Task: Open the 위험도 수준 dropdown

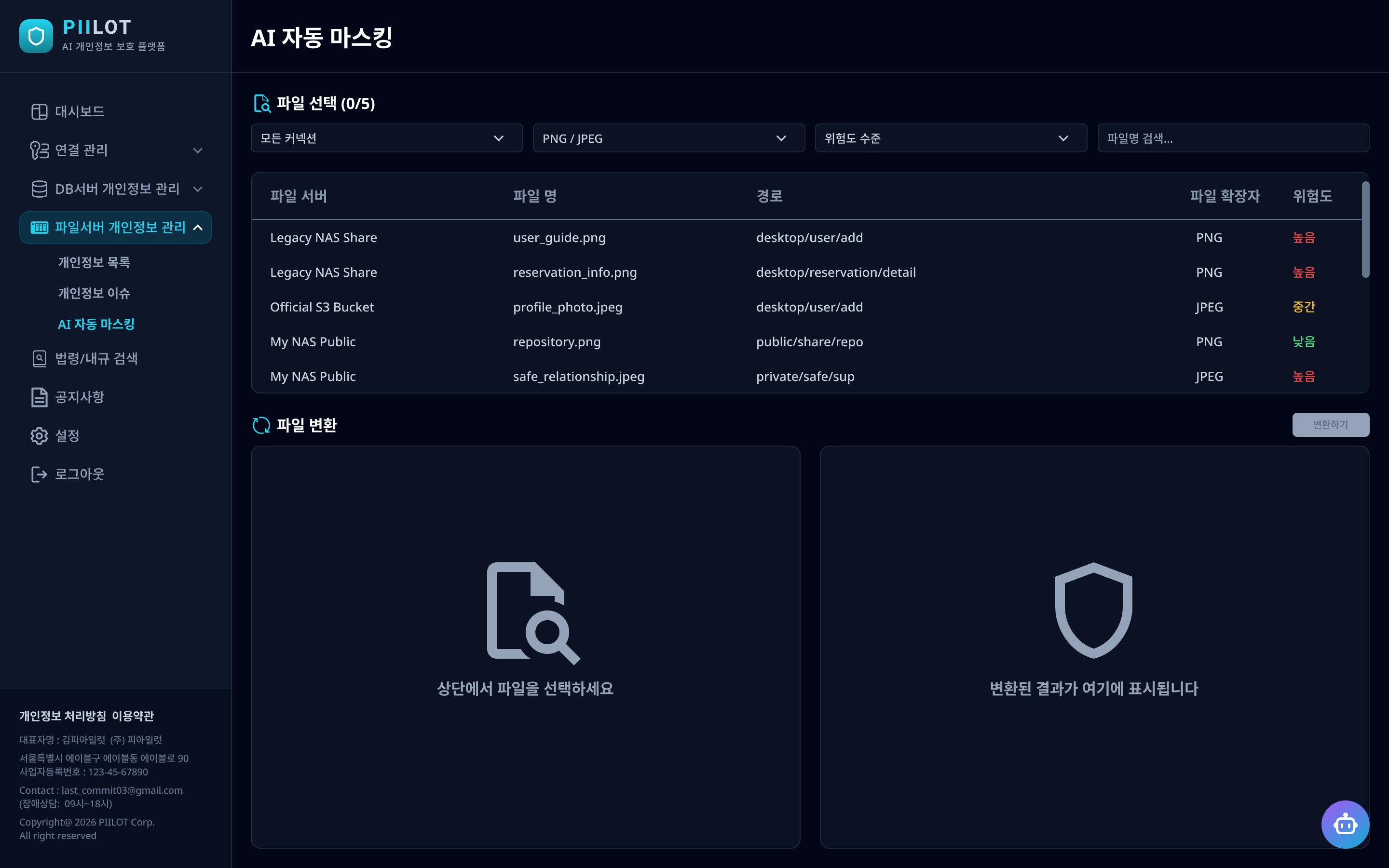Action: (951, 138)
